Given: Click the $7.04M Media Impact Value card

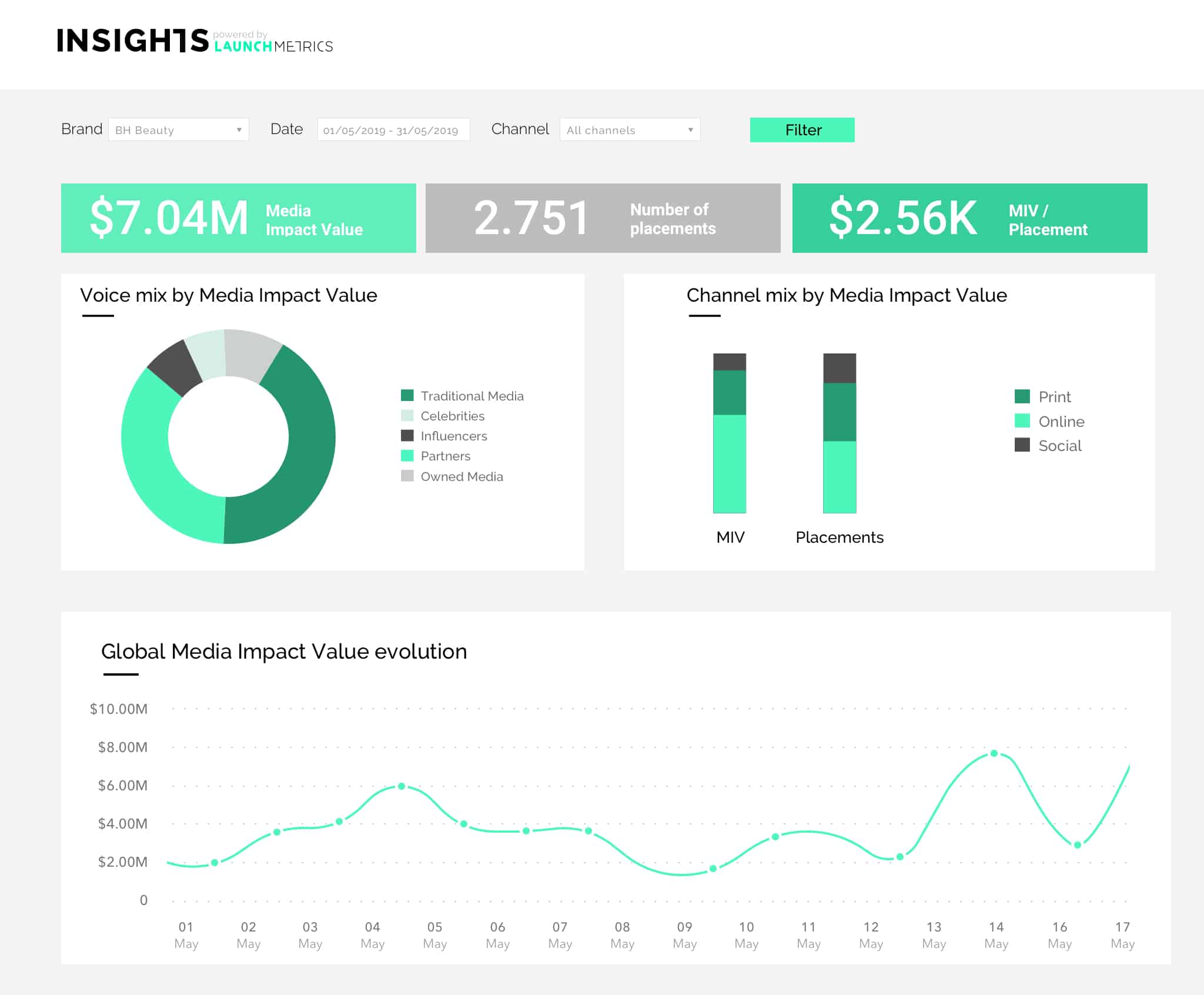Looking at the screenshot, I should [x=238, y=218].
